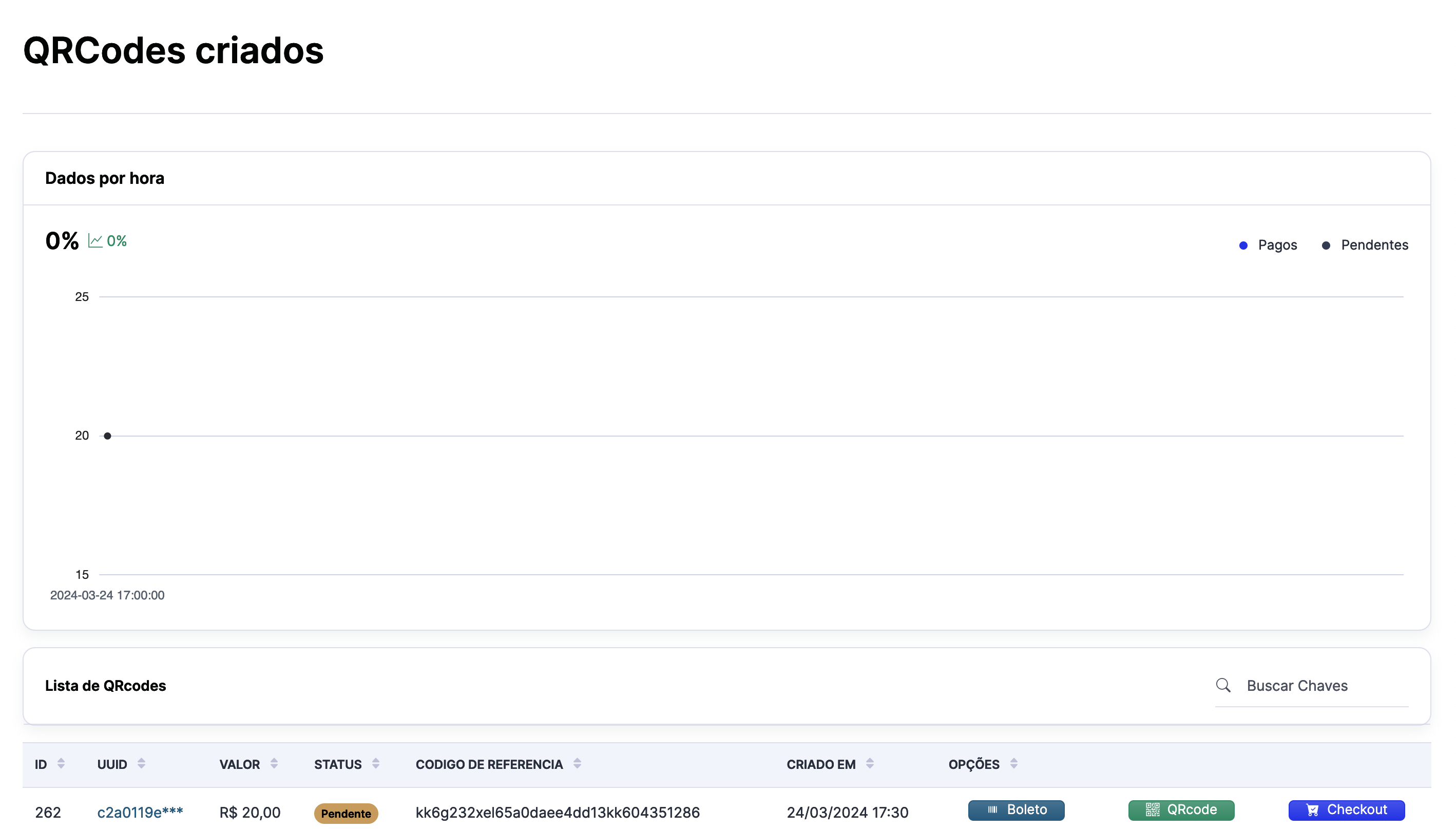Sort table by ID column arrows
The width and height of the screenshot is (1456, 829).
[x=61, y=764]
